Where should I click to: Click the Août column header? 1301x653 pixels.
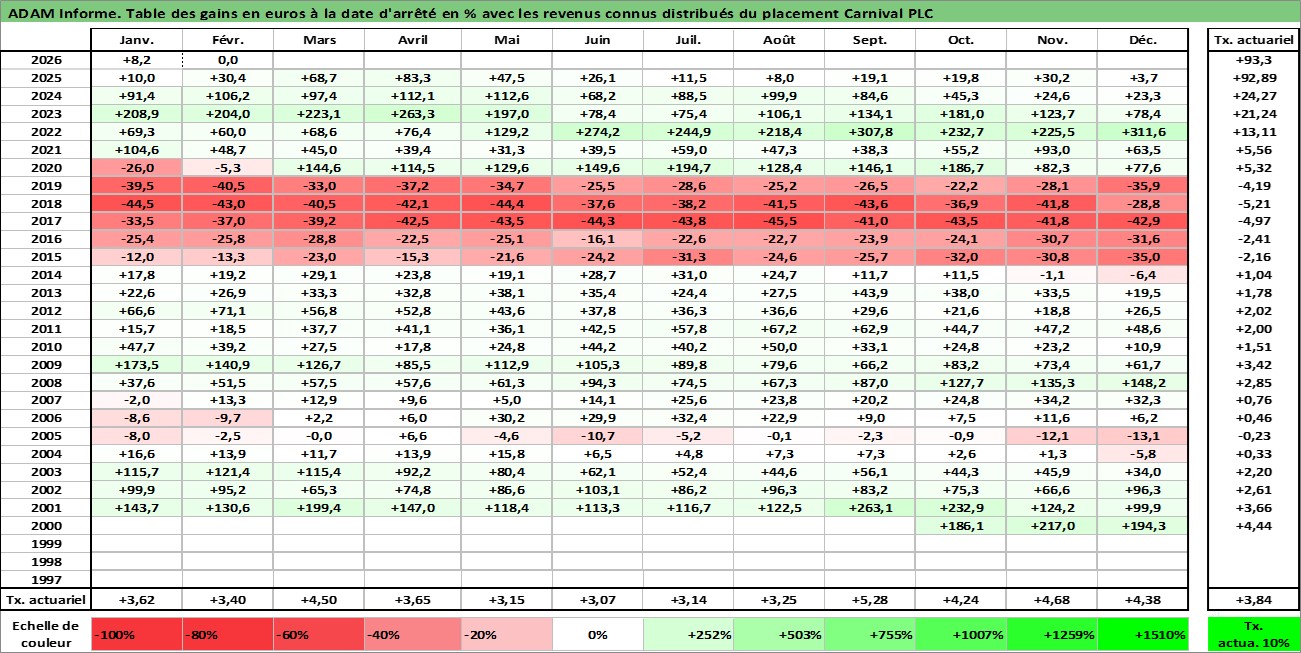[779, 40]
